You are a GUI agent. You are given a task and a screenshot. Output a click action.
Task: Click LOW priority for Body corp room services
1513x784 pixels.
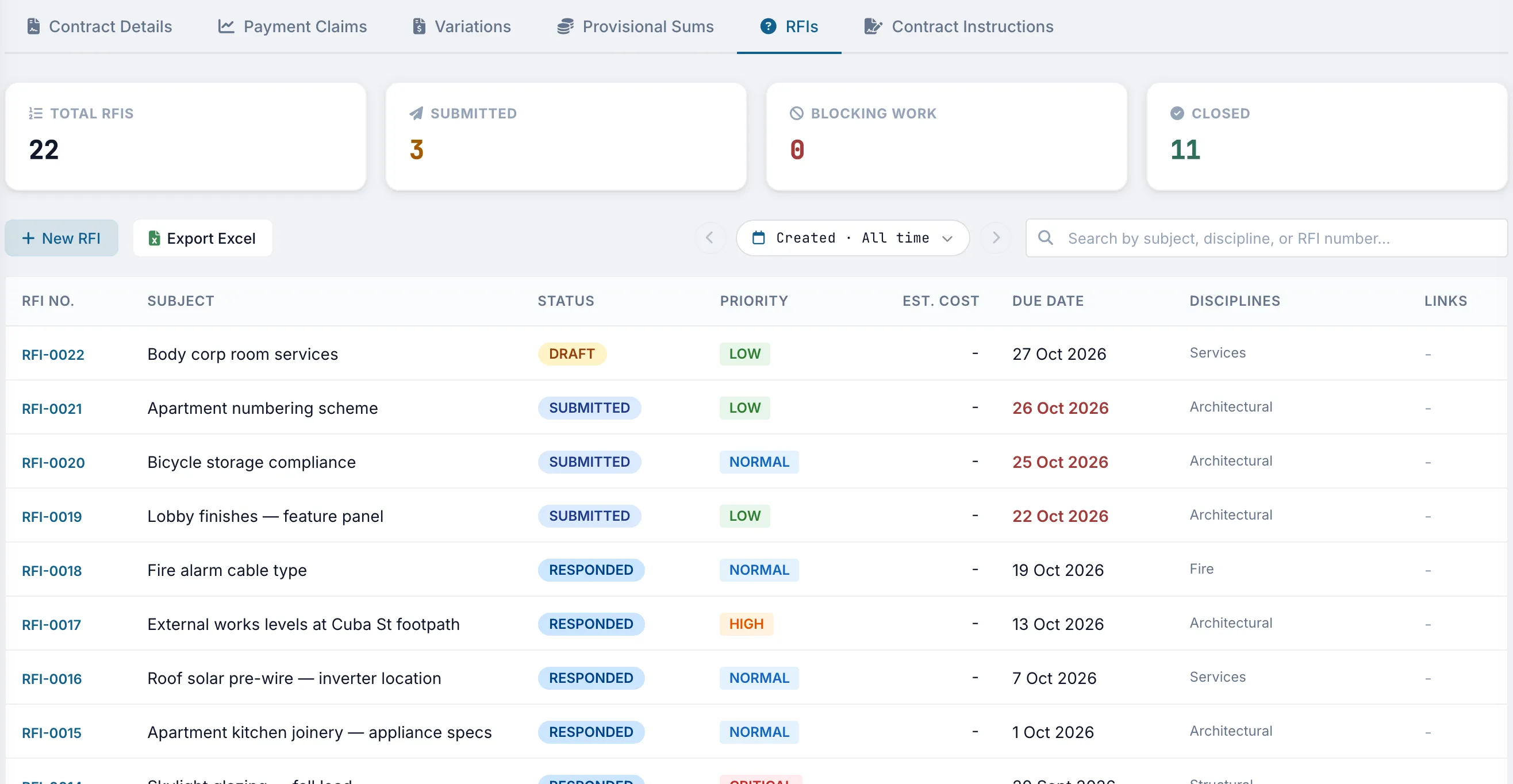tap(744, 353)
